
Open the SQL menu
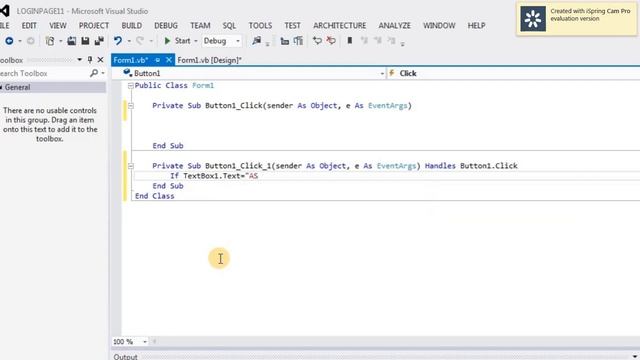[229, 26]
